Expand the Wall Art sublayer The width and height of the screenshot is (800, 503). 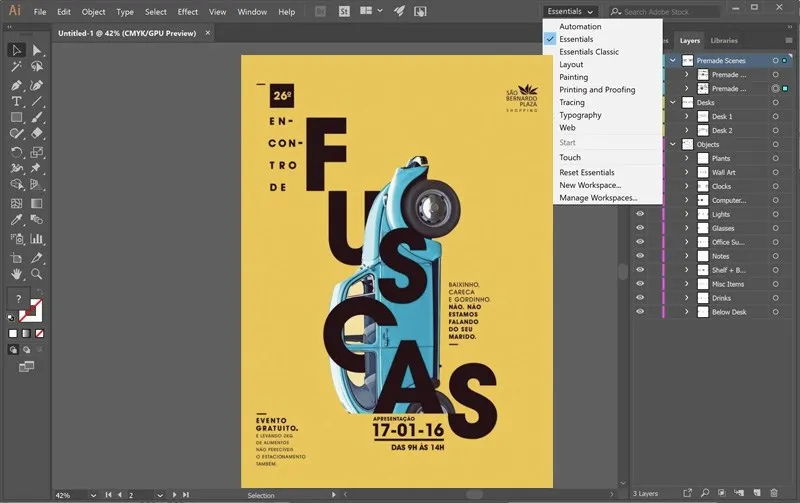(687, 172)
